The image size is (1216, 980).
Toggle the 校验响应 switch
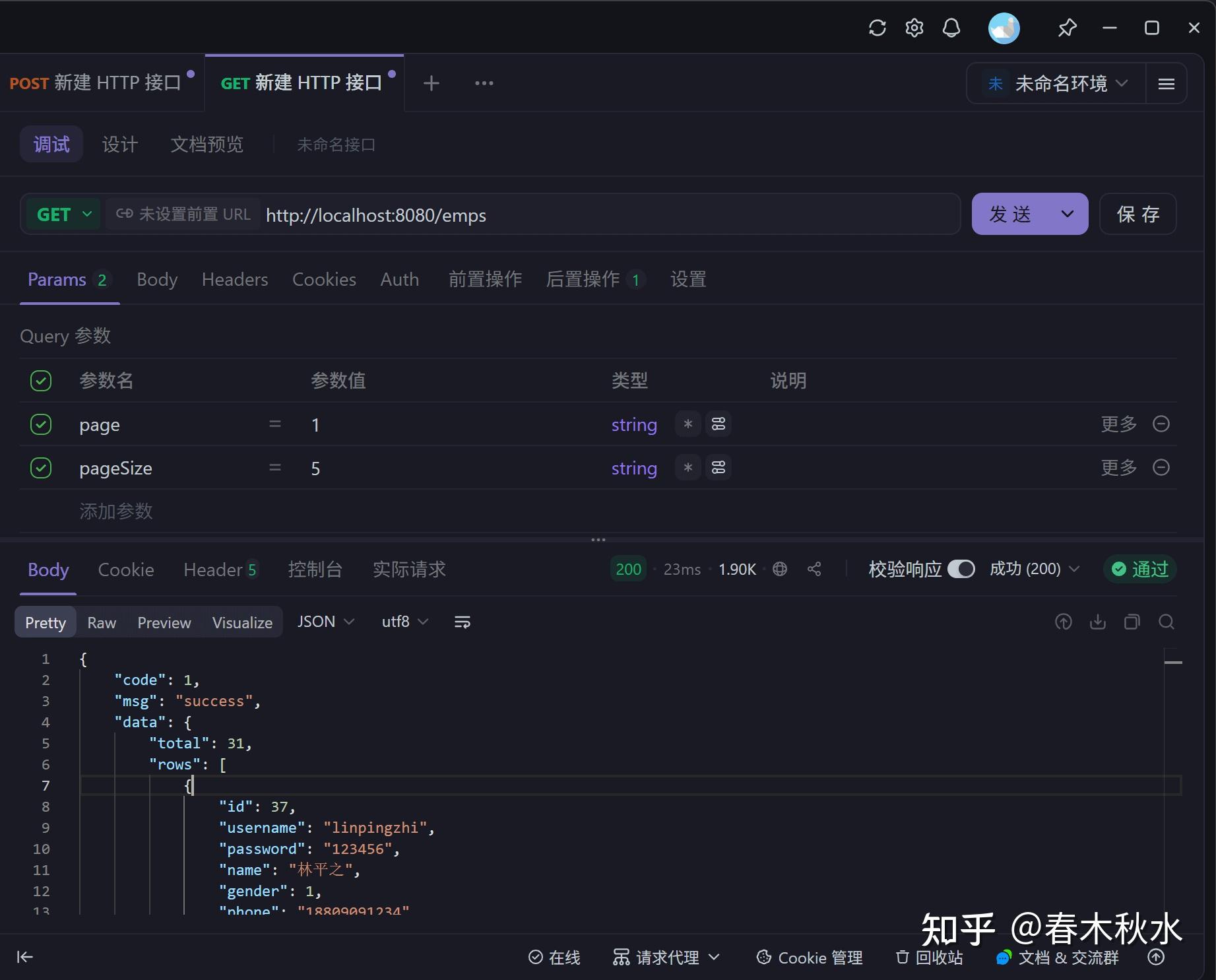(x=961, y=569)
